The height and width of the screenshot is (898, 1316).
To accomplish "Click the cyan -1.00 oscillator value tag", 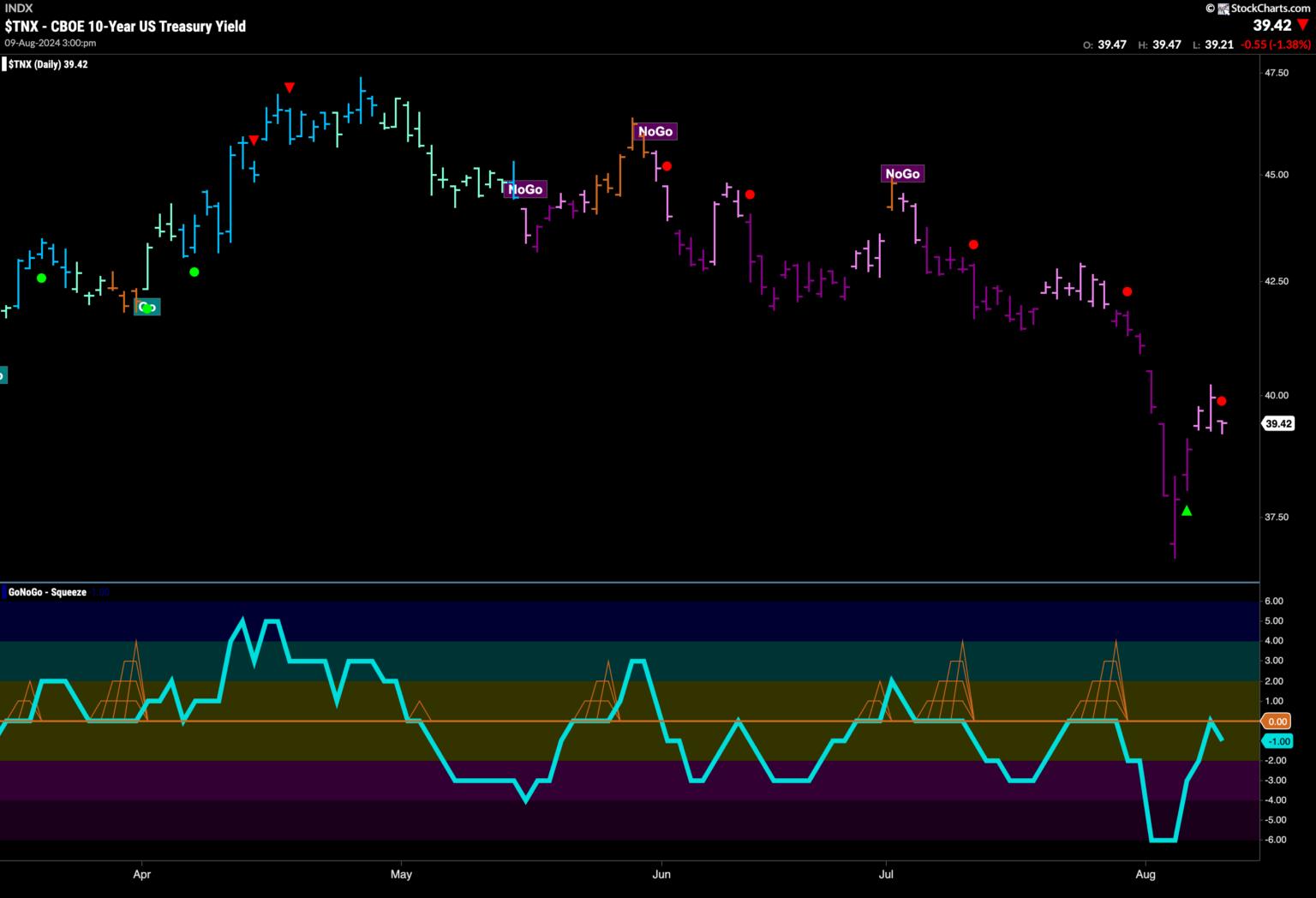I will pos(1277,741).
